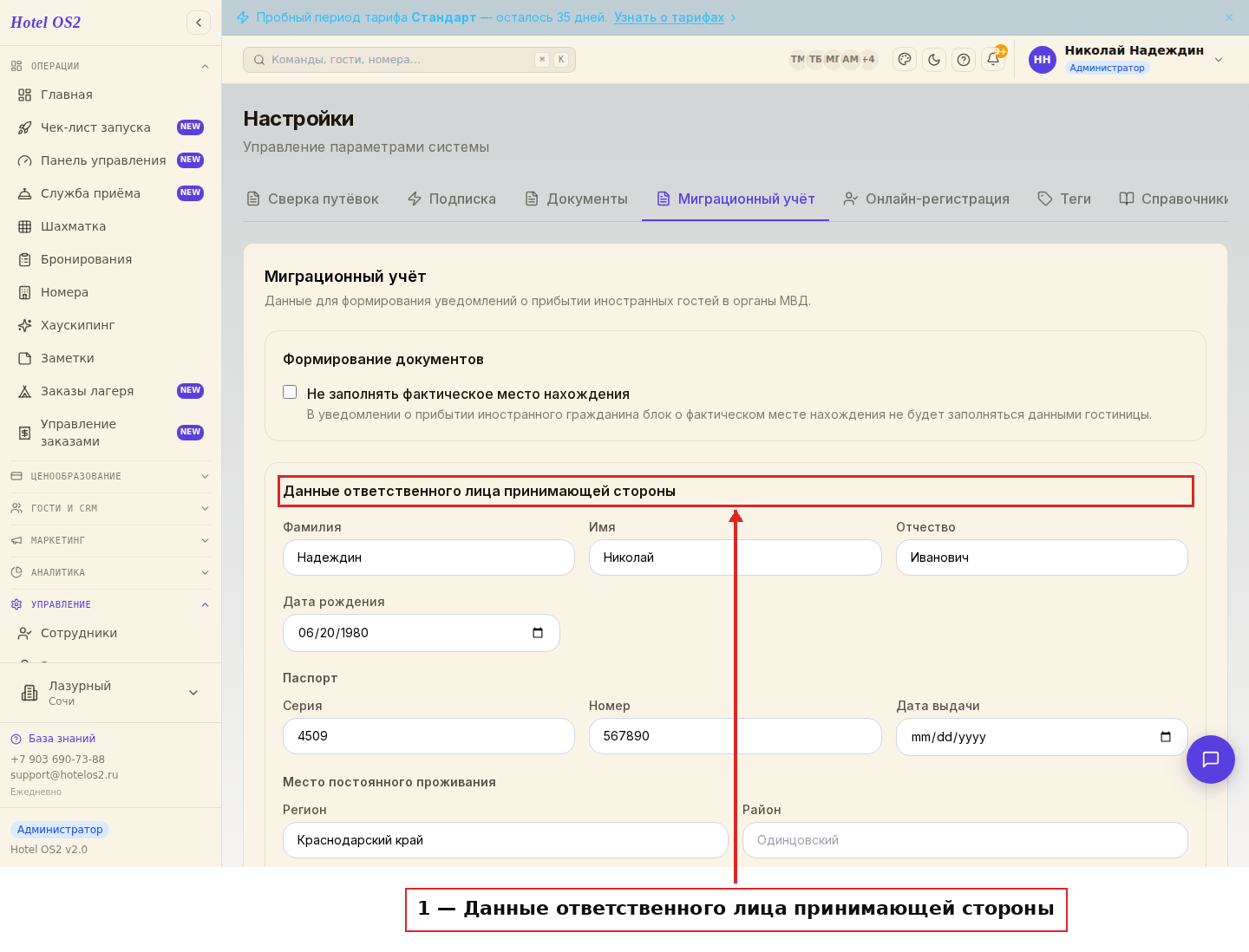Focus the command search field

pos(409,60)
